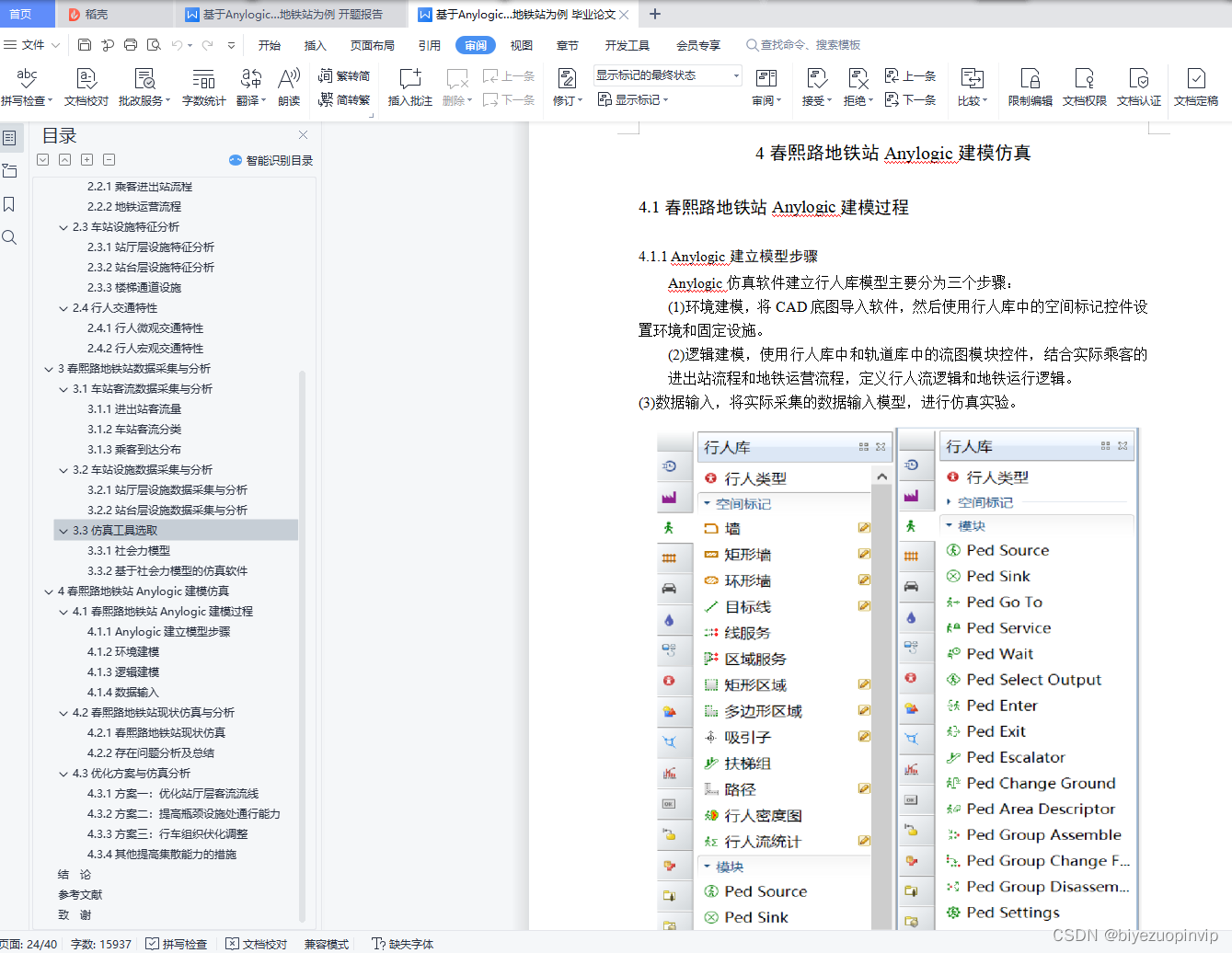Start read aloud with 朗读
Screen dimensions: 1232x953
pyautogui.click(x=288, y=87)
